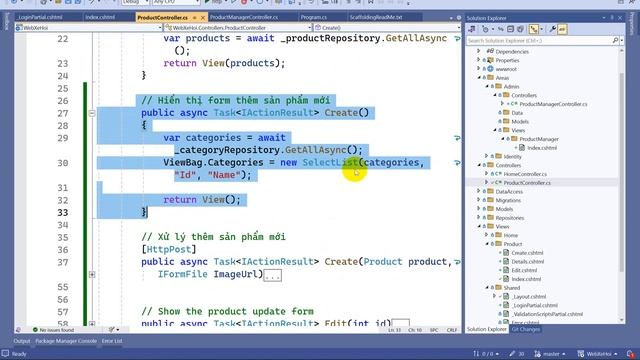
Task: Select _ValidationScriptsPartial.cshtml file
Action: coord(547,314)
